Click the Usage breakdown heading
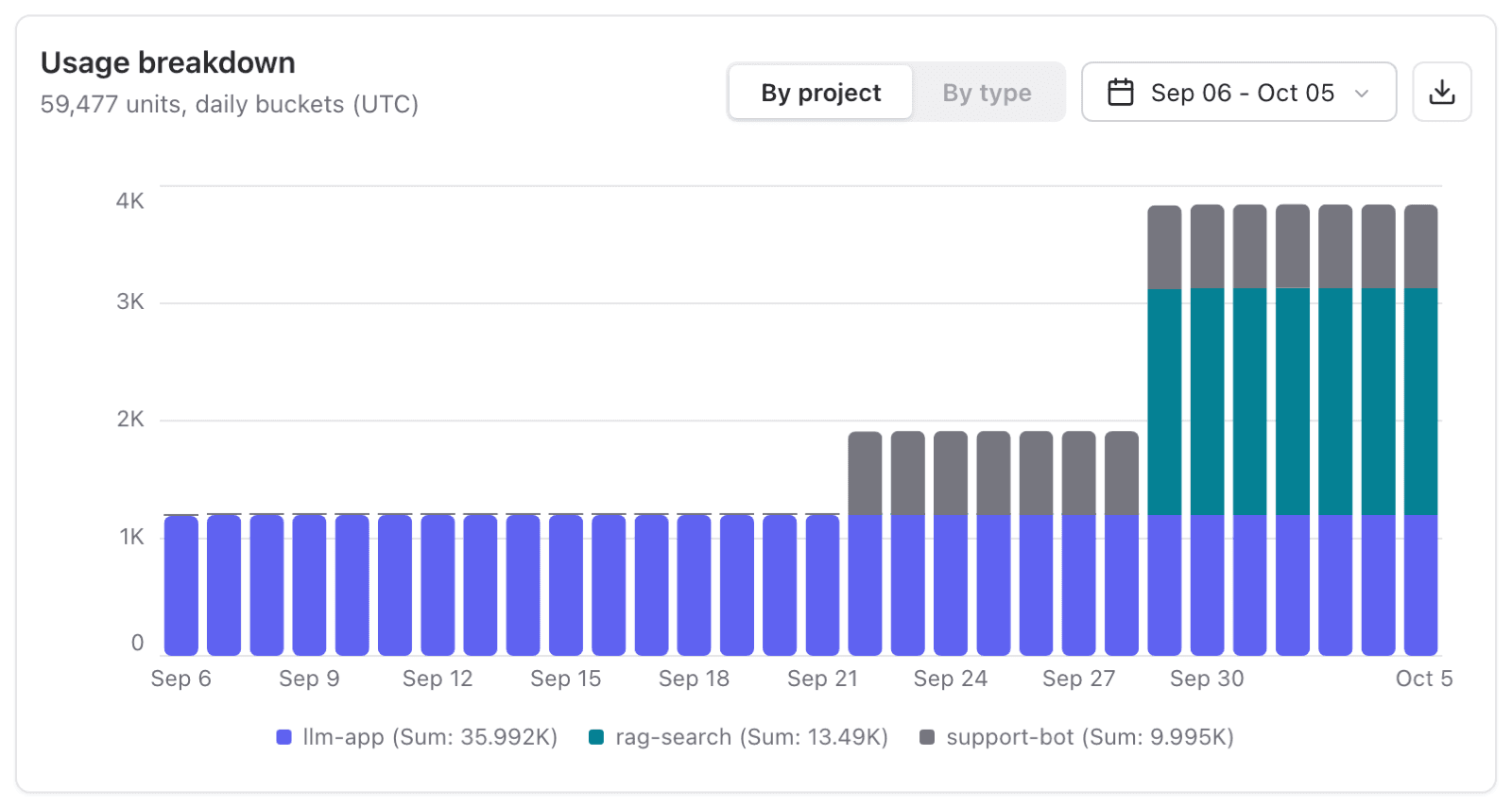This screenshot has height=808, width=1512. [168, 62]
